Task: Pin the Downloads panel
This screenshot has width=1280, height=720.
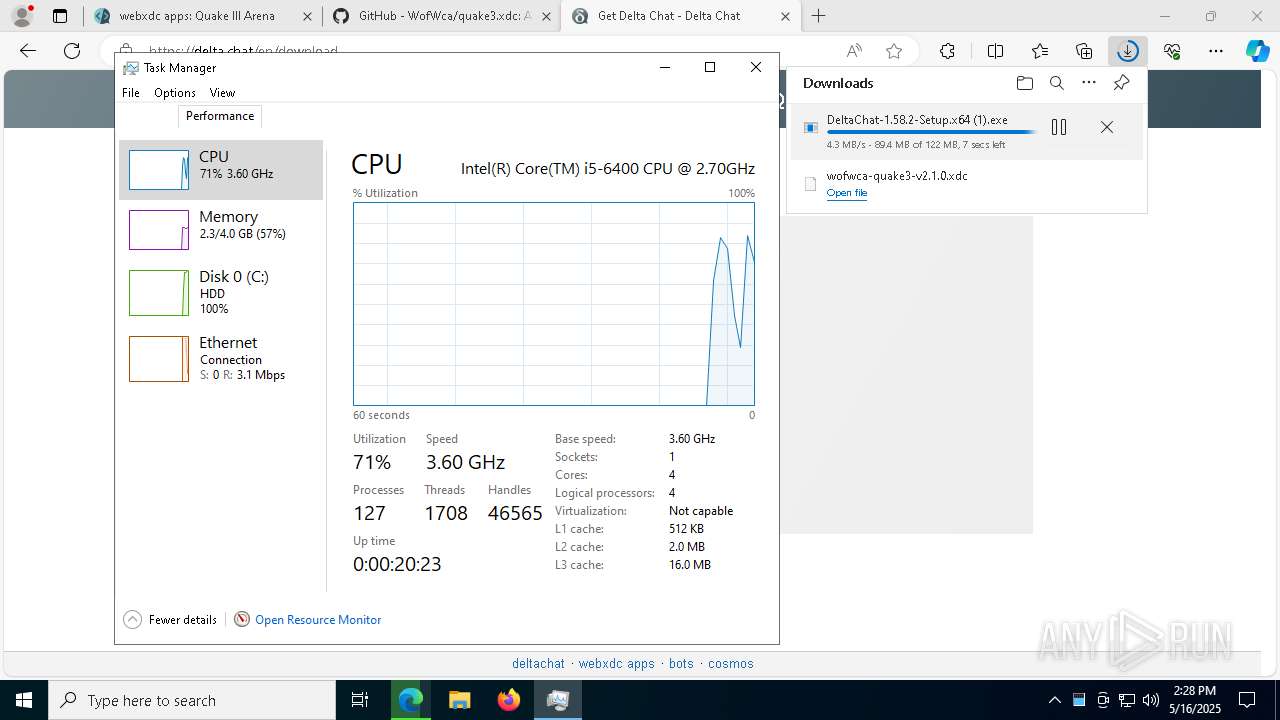Action: pos(1122,83)
